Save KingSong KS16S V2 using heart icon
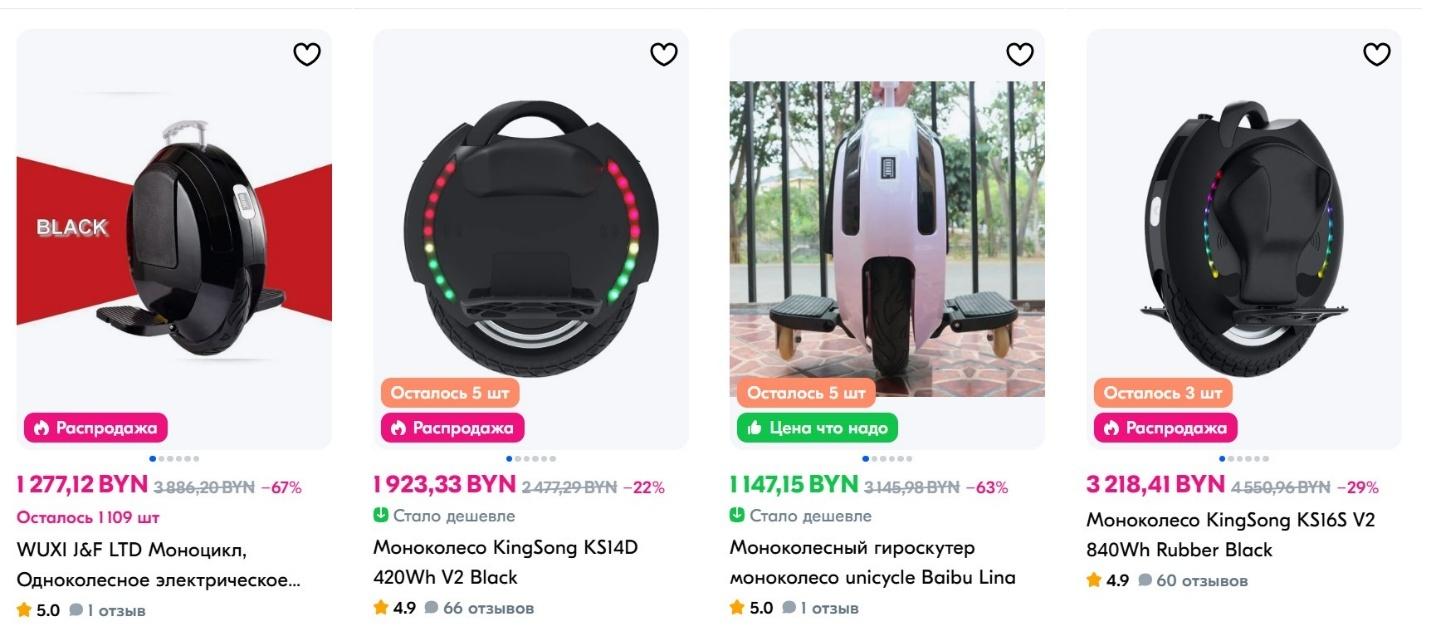1431x636 pixels. click(x=1377, y=54)
